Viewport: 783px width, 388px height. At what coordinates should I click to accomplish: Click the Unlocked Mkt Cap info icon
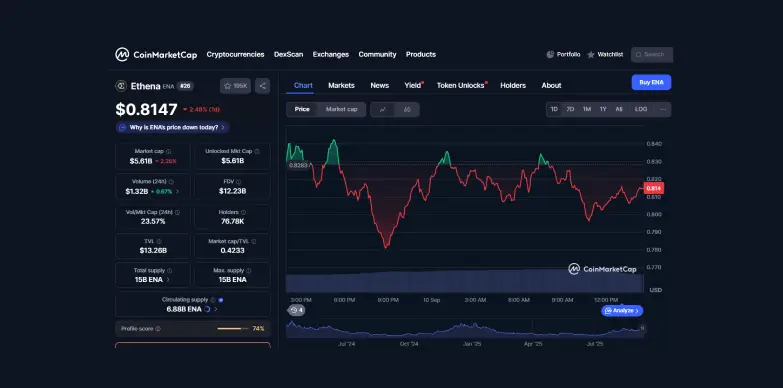pyautogui.click(x=257, y=151)
